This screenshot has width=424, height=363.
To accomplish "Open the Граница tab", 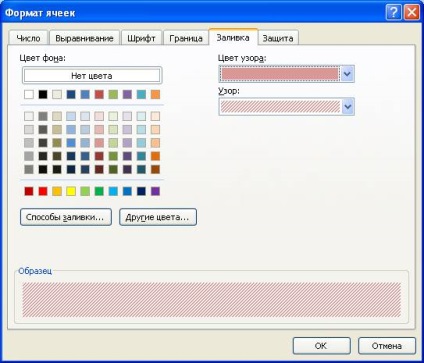I will tap(186, 38).
